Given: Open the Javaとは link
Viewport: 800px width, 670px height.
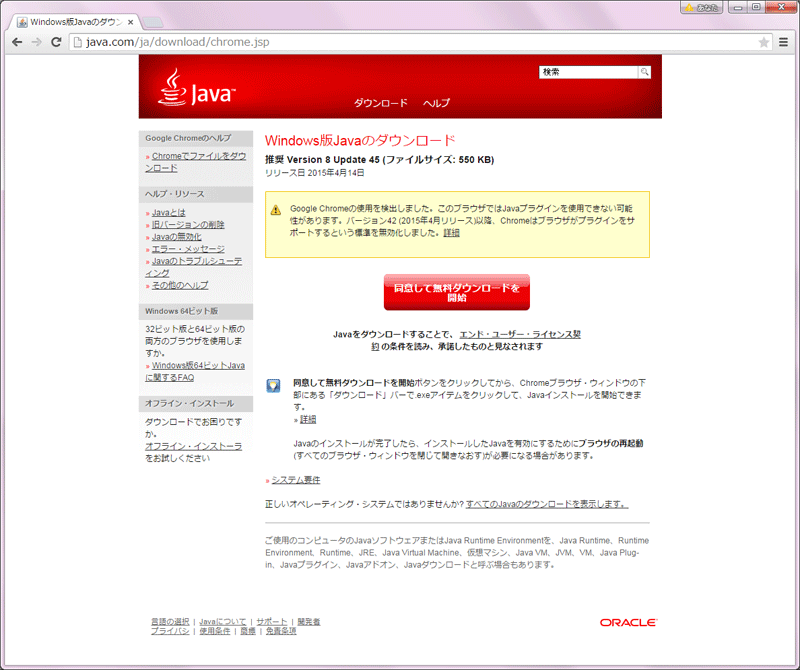Looking at the screenshot, I should point(169,212).
